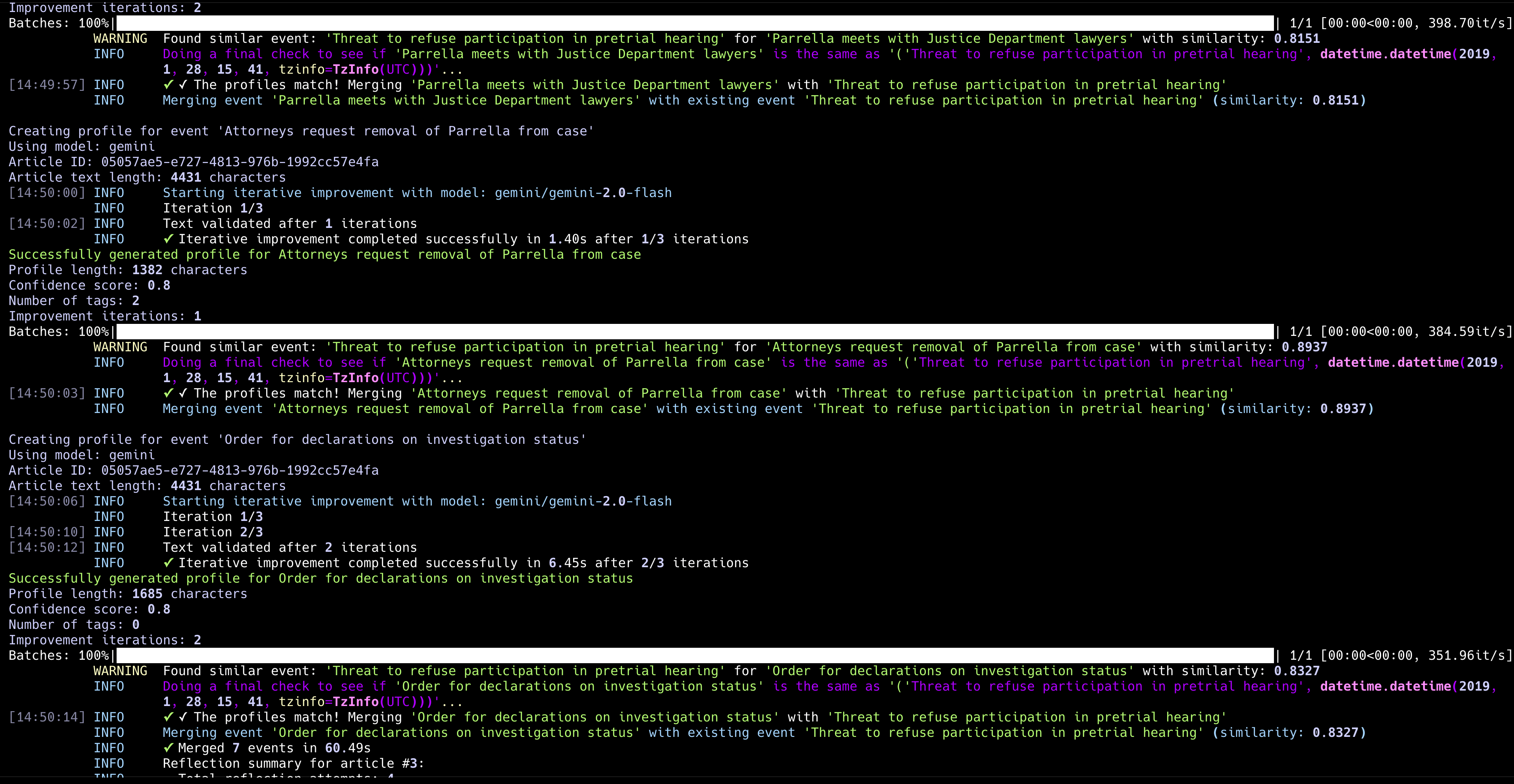Click 'Number of tags: 0' line
Image resolution: width=1514 pixels, height=784 pixels.
click(73, 625)
